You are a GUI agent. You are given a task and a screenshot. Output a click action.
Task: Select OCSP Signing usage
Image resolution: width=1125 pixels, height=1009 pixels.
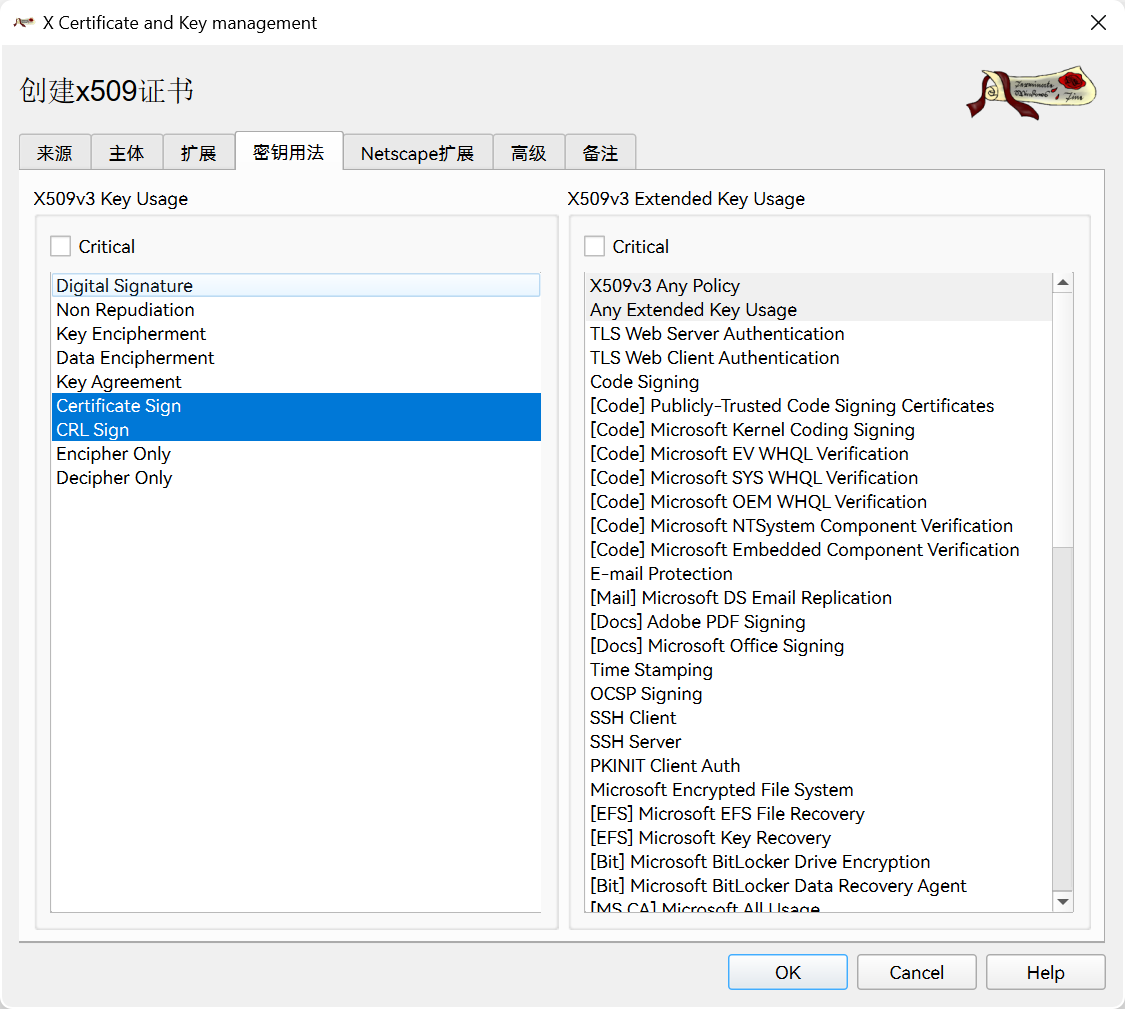[819, 693]
